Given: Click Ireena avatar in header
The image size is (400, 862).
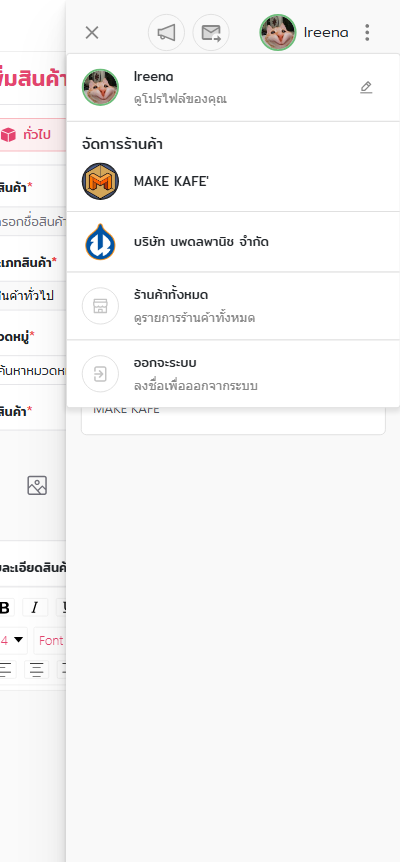Looking at the screenshot, I should click(278, 32).
